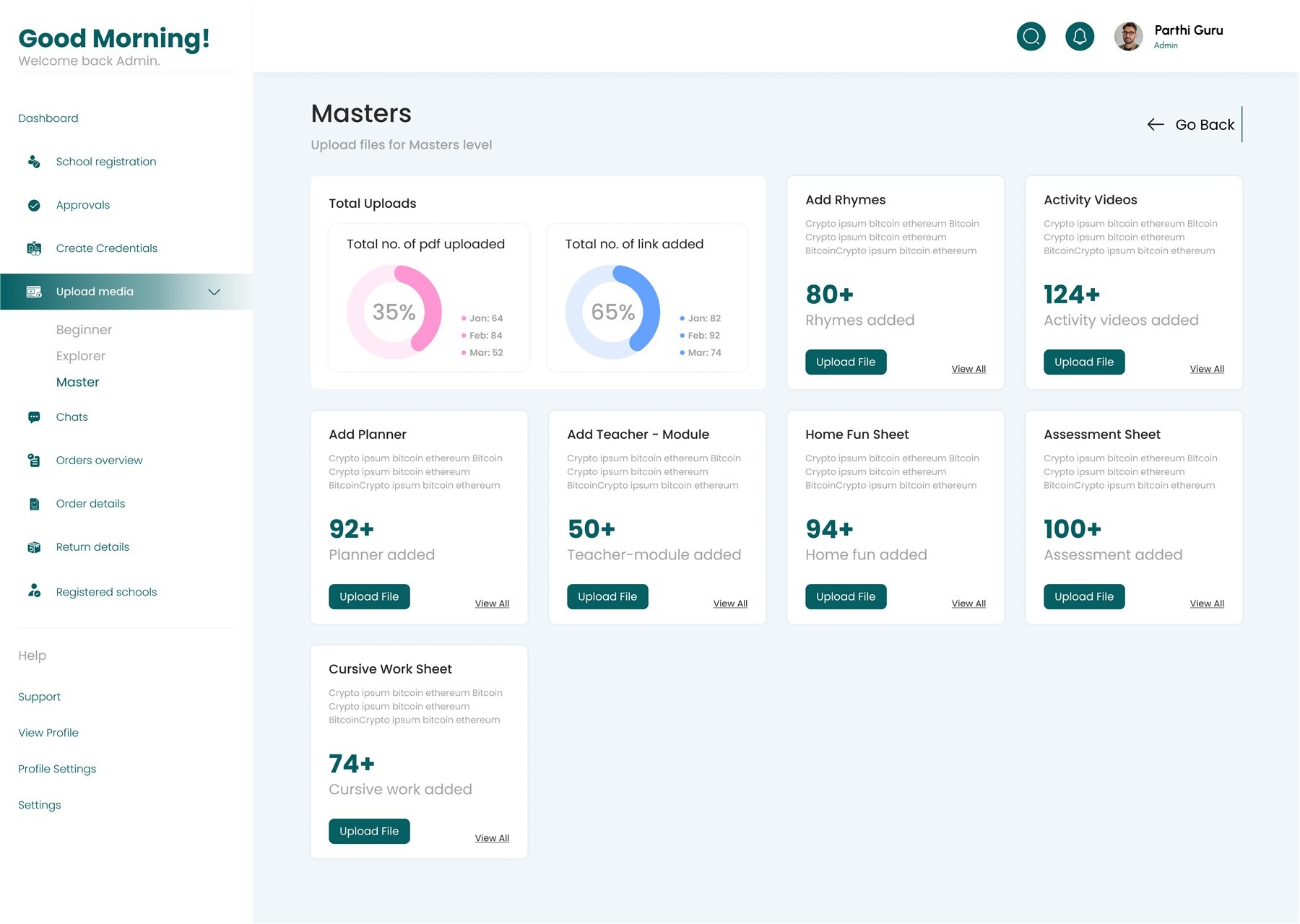Viewport: 1300px width, 924px height.
Task: Click Upload File in Cursive Work Sheet card
Action: coord(369,831)
